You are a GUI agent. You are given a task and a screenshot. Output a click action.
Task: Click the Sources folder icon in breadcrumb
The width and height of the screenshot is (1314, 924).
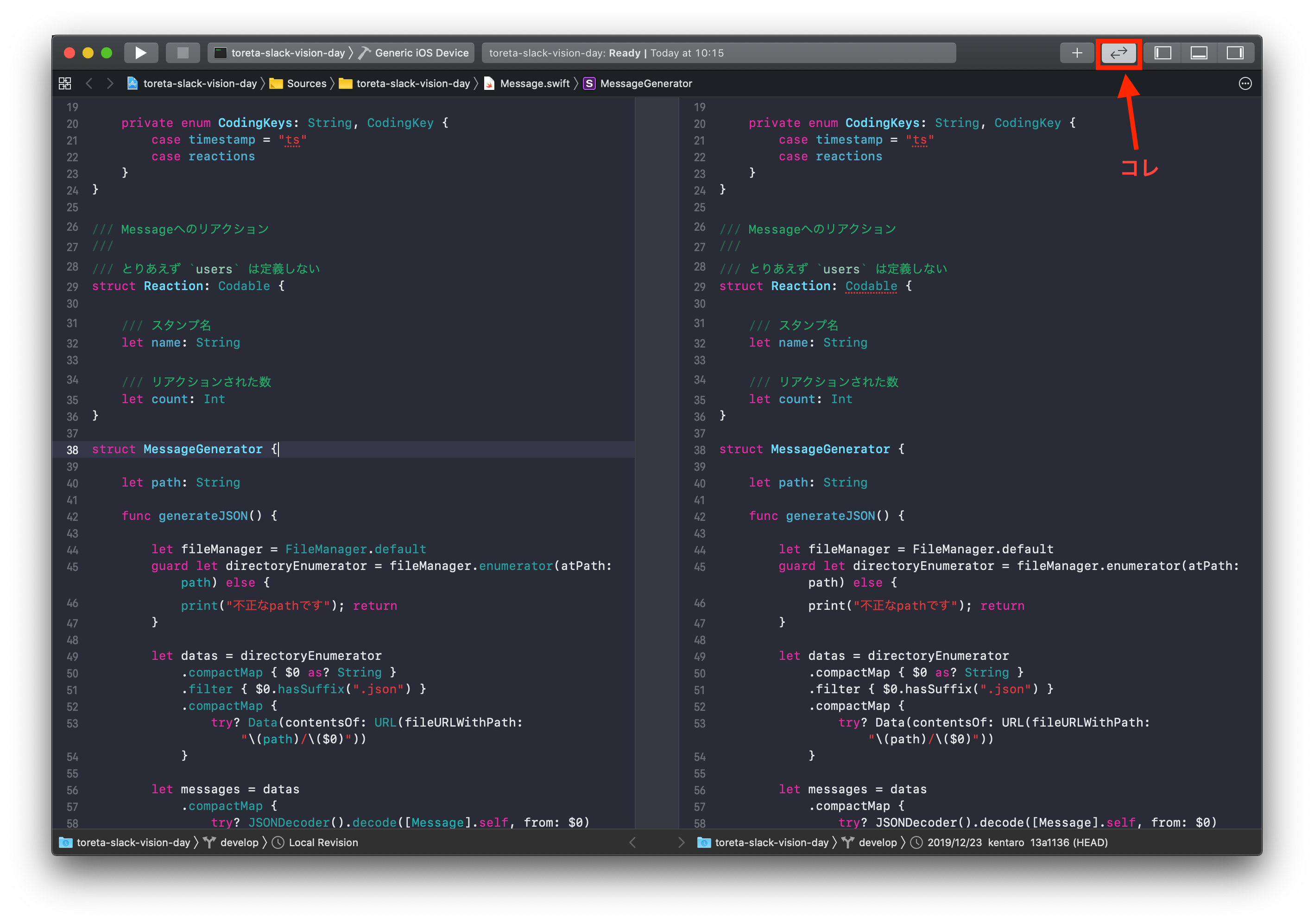pos(276,83)
